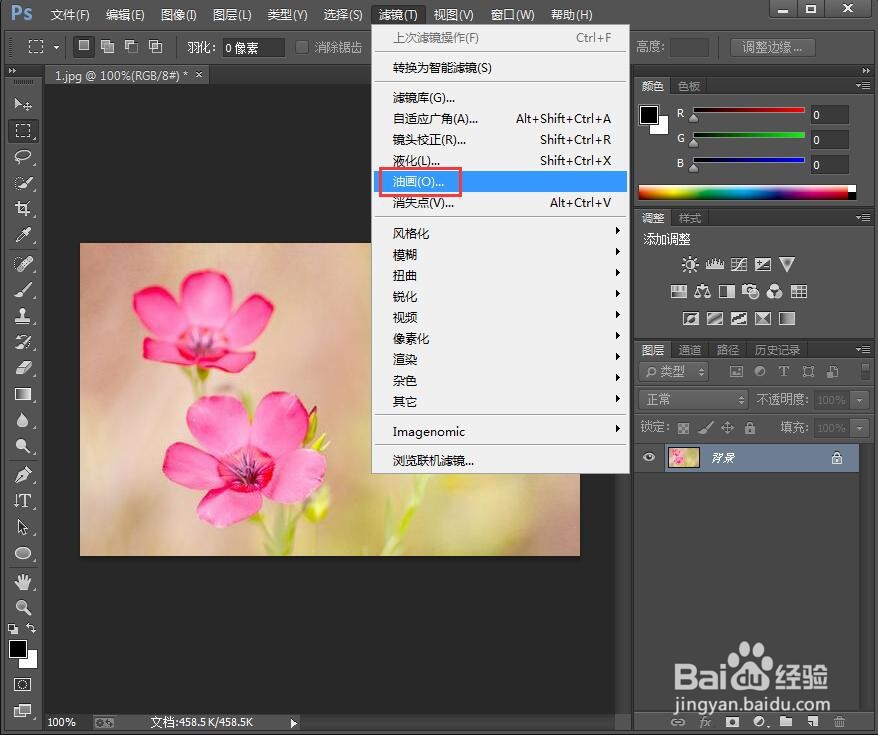Select the Dodge tool
878x735 pixels.
coord(22,446)
